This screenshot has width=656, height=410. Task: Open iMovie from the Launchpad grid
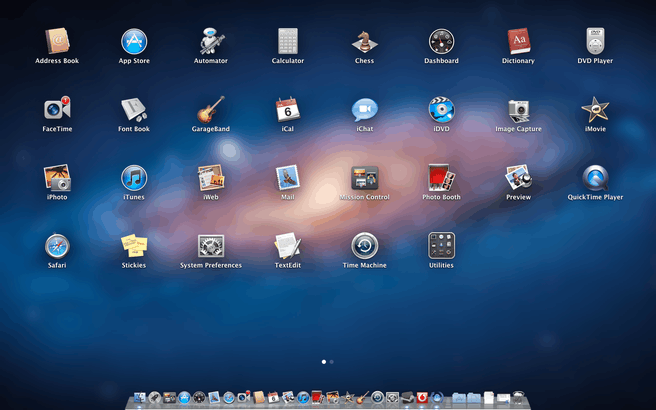tap(595, 110)
